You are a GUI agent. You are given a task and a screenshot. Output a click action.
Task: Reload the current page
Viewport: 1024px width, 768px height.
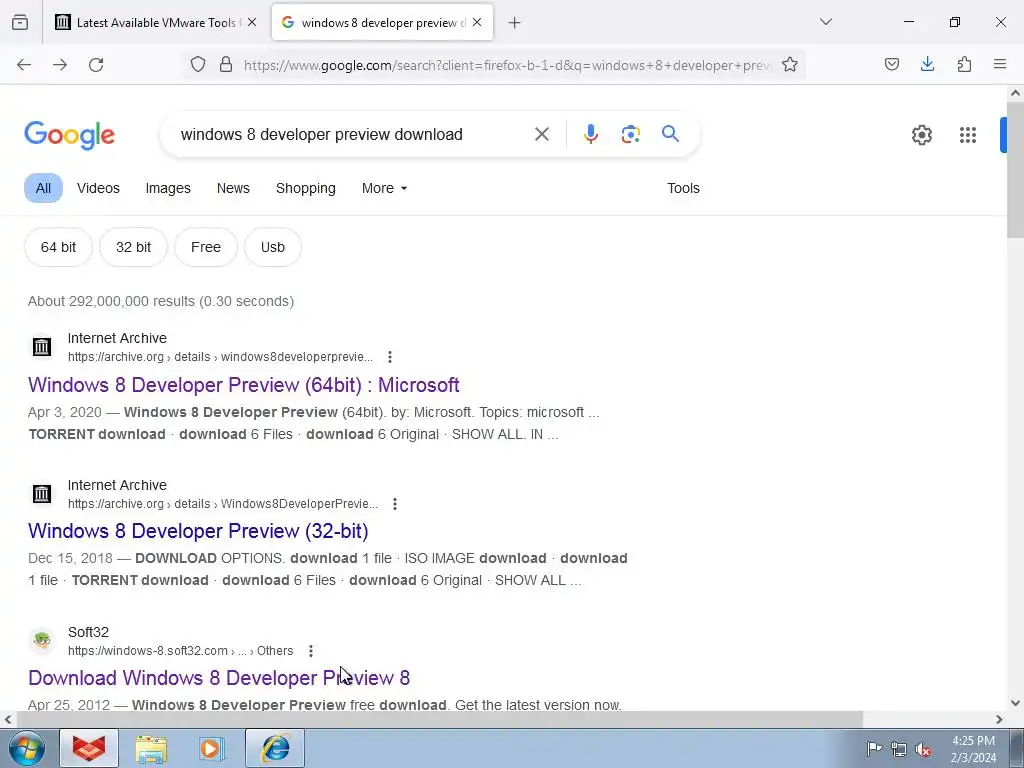(96, 65)
